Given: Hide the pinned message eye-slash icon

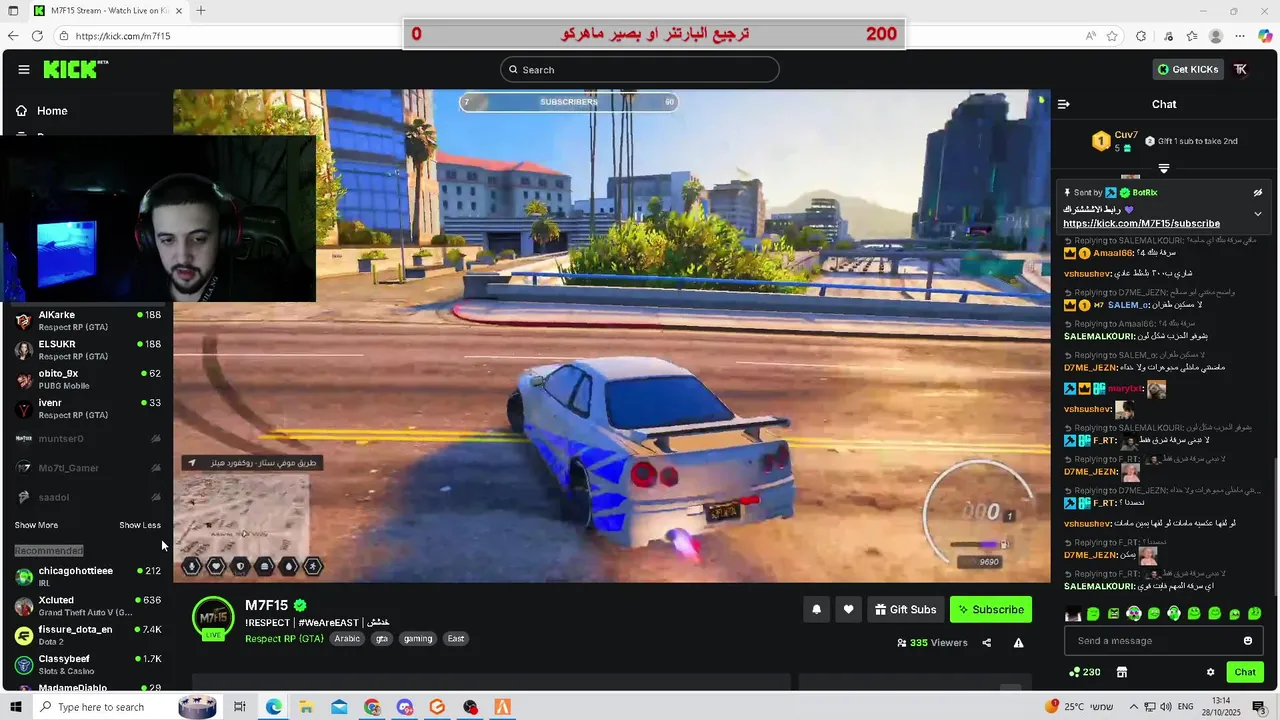Looking at the screenshot, I should point(1258,192).
